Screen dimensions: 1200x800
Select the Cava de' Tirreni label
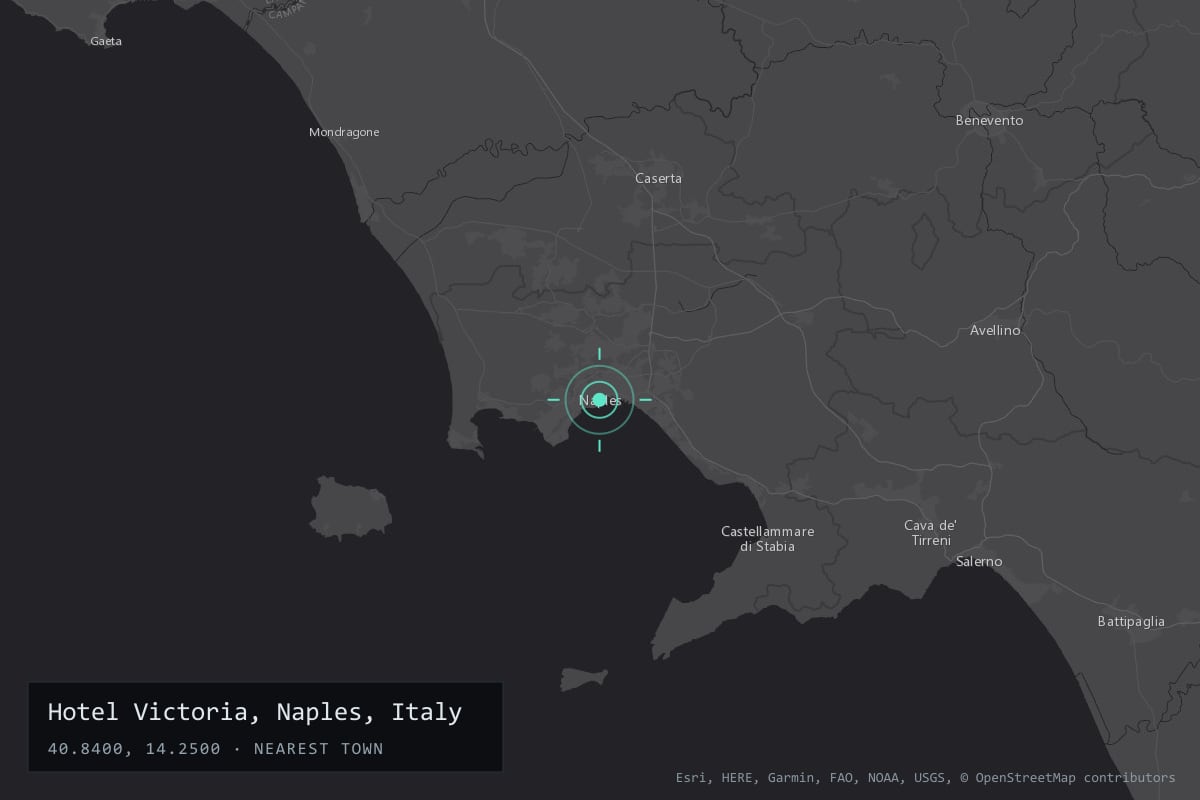(x=931, y=533)
